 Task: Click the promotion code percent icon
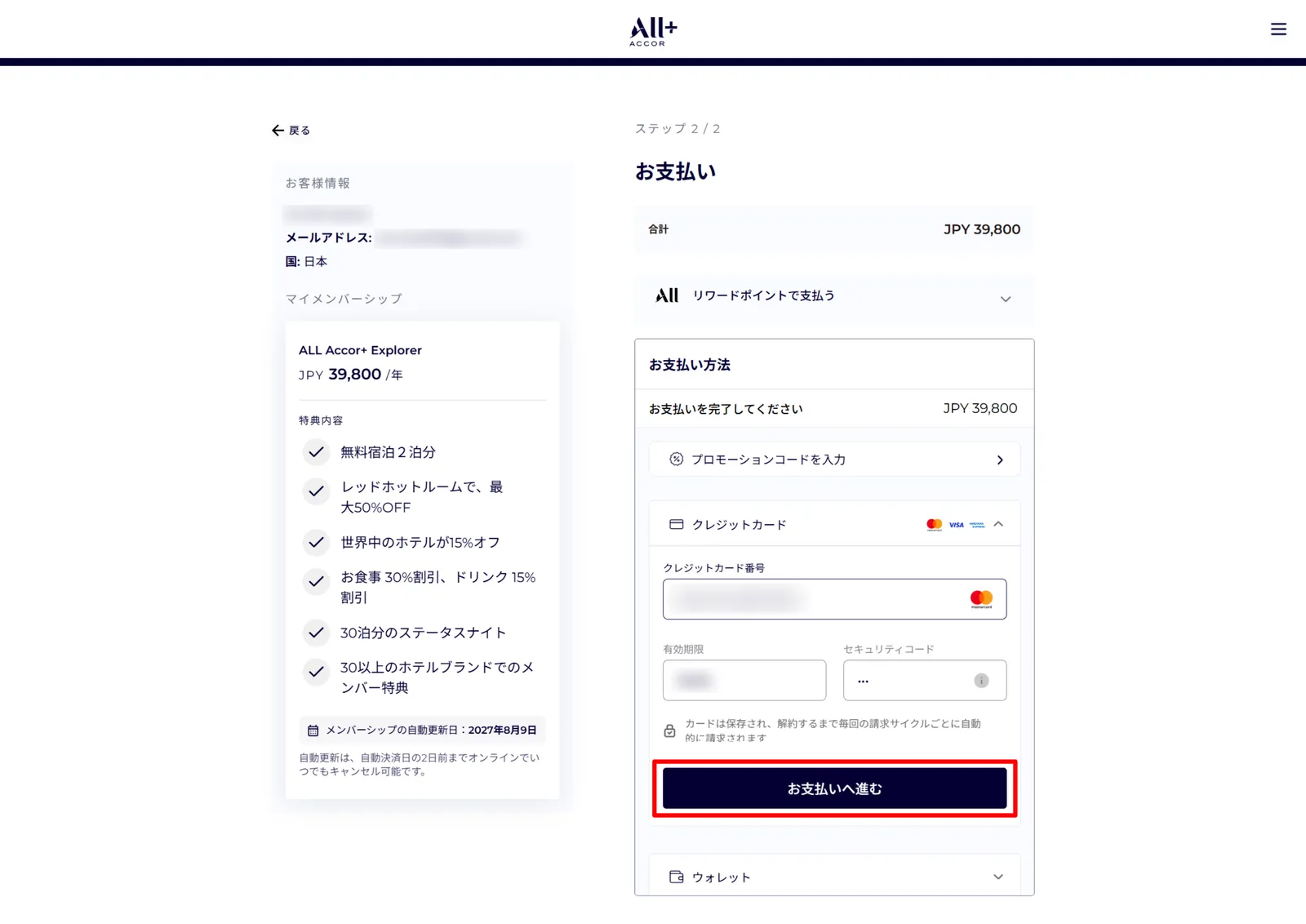tap(676, 460)
